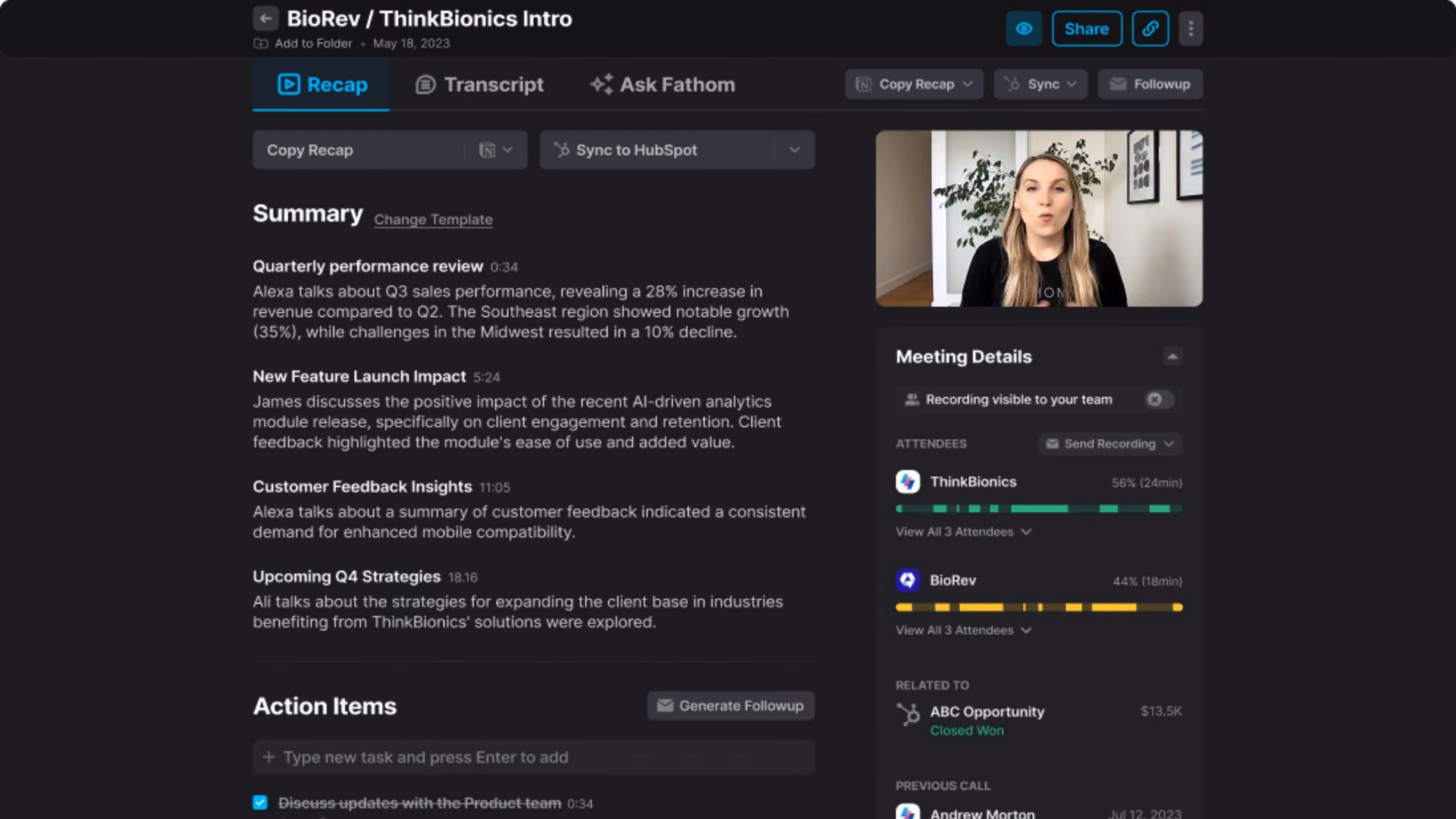
Task: Click the HubSpot icon on tab bar Sync
Action: pyautogui.click(x=1012, y=84)
